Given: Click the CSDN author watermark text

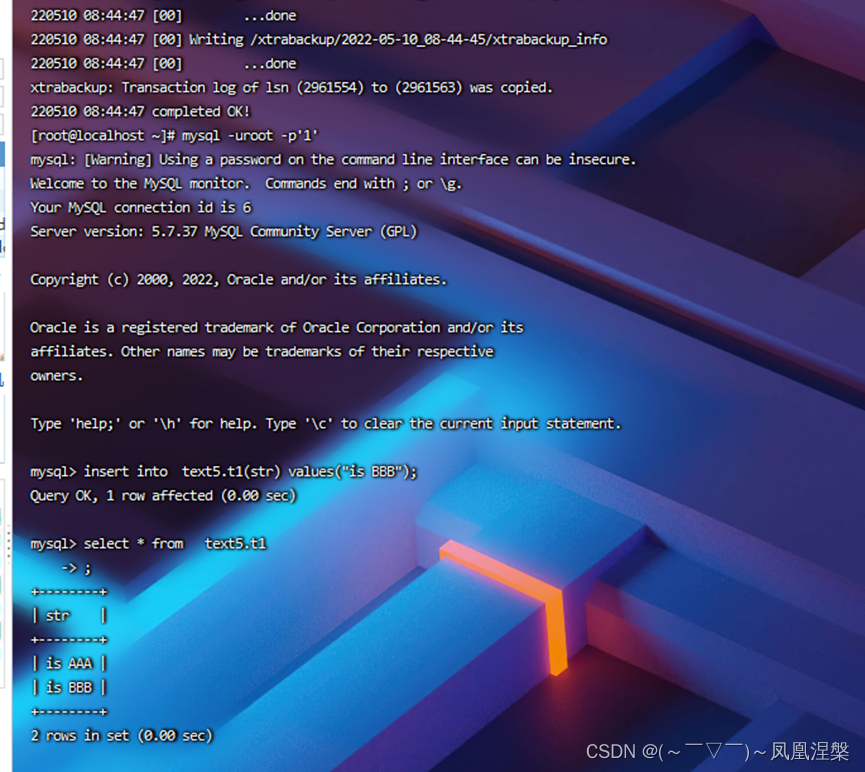Looking at the screenshot, I should (x=717, y=752).
